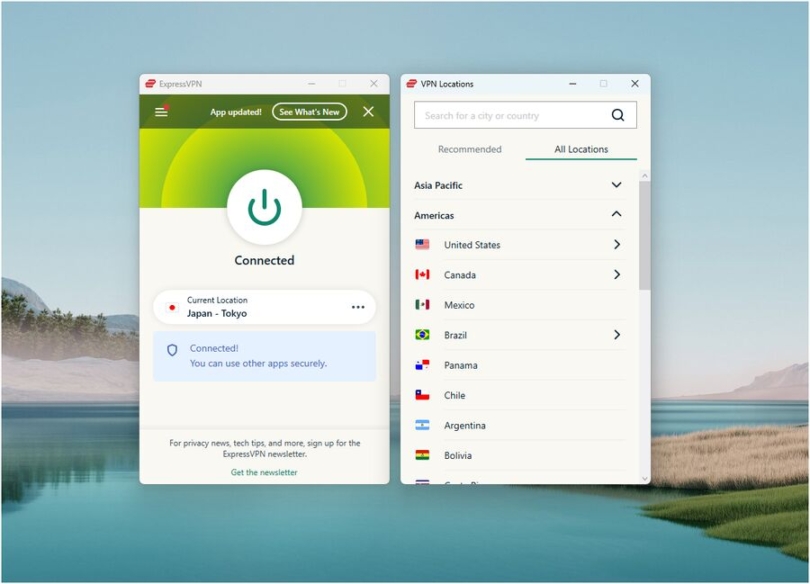Select the Mexico flag
This screenshot has width=810, height=584.
pos(423,305)
